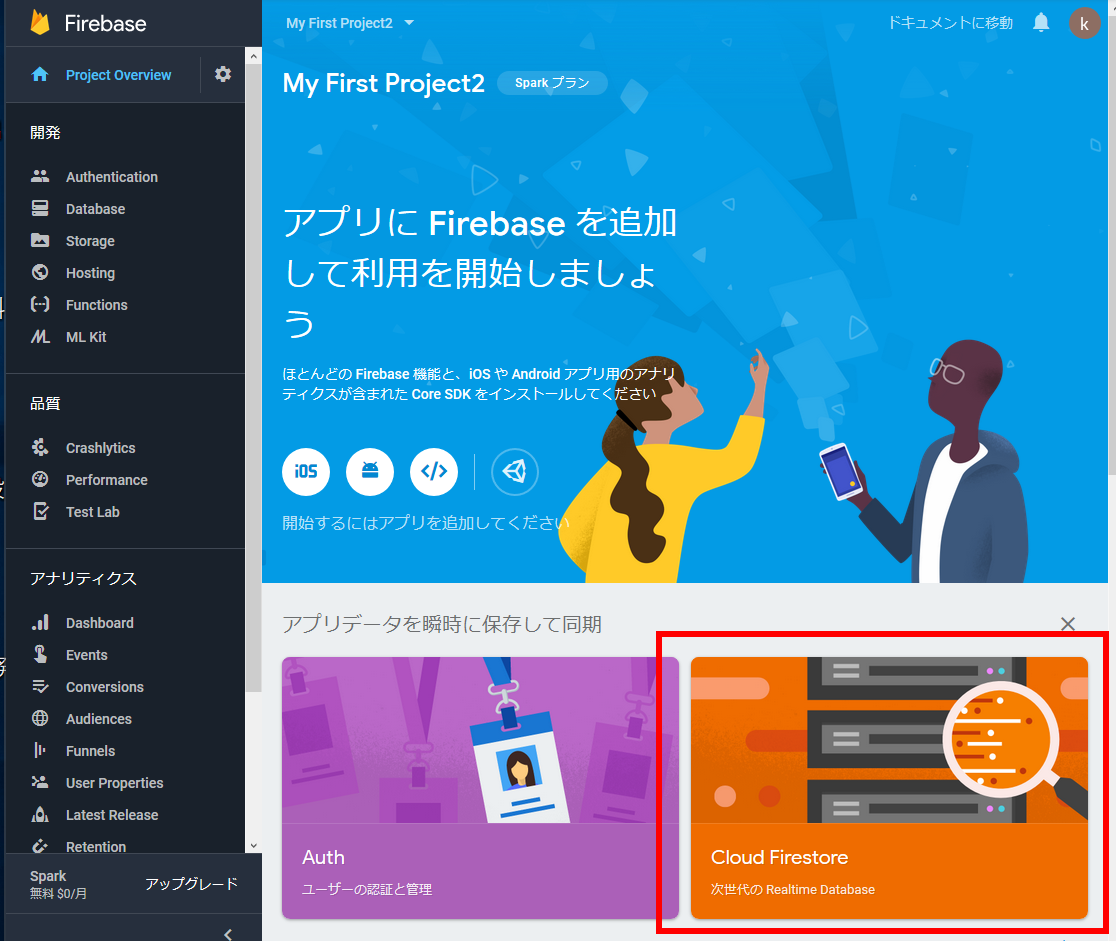Click the Performance gauge icon
The image size is (1116, 941).
[40, 479]
